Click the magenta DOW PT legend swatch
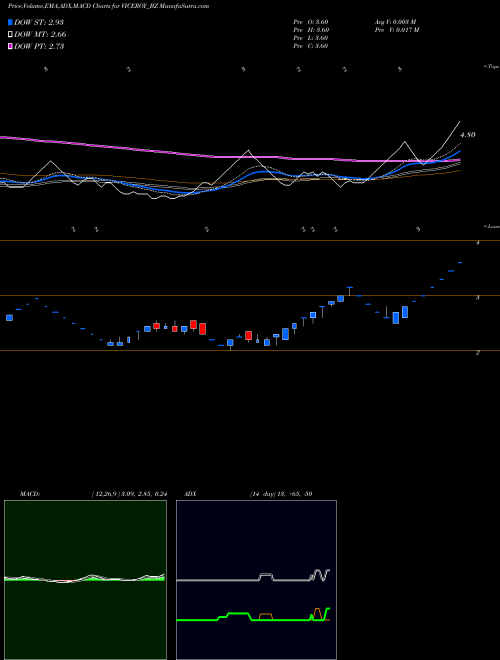The image size is (500, 660). coord(11,46)
